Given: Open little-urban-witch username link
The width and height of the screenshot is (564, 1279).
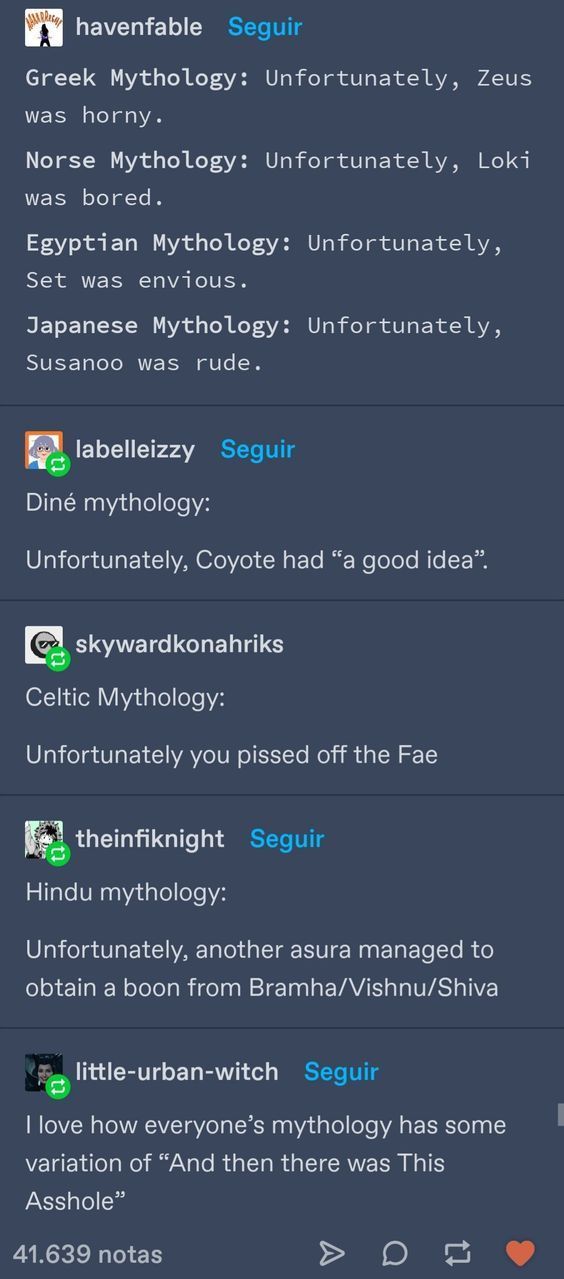Looking at the screenshot, I should point(177,1071).
